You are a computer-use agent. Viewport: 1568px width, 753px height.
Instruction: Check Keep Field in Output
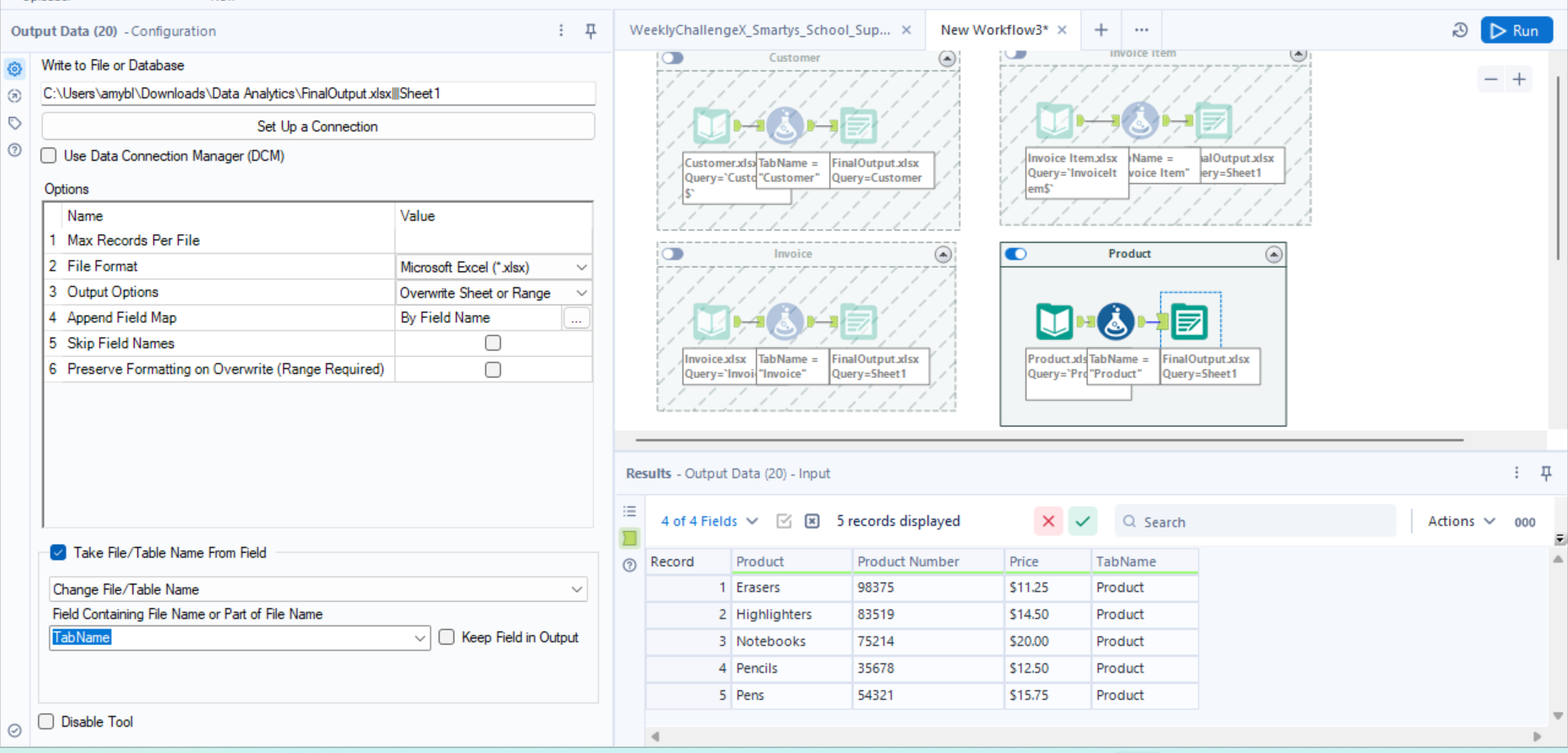(x=447, y=637)
